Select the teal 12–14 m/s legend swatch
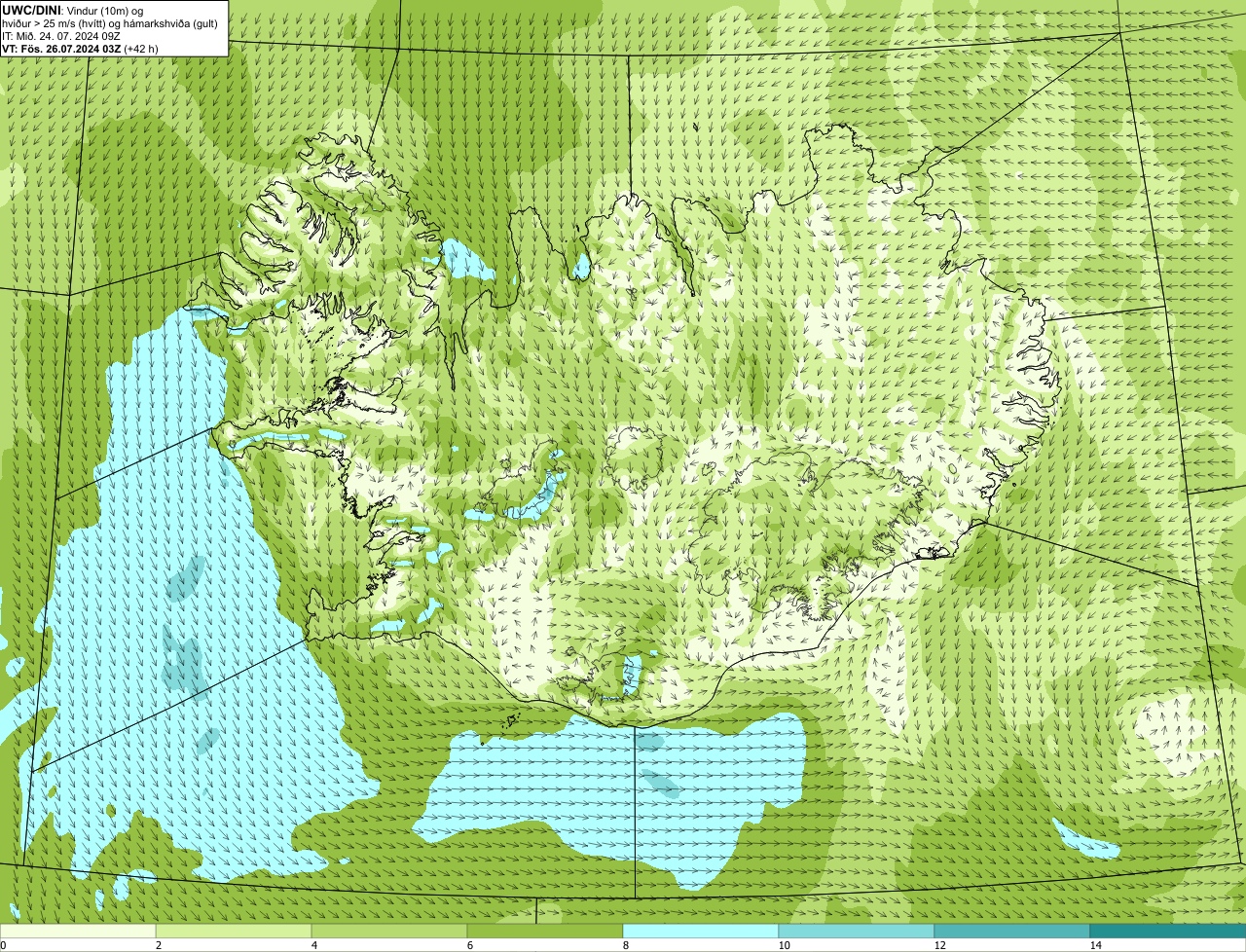The image size is (1246, 952). point(1012,931)
